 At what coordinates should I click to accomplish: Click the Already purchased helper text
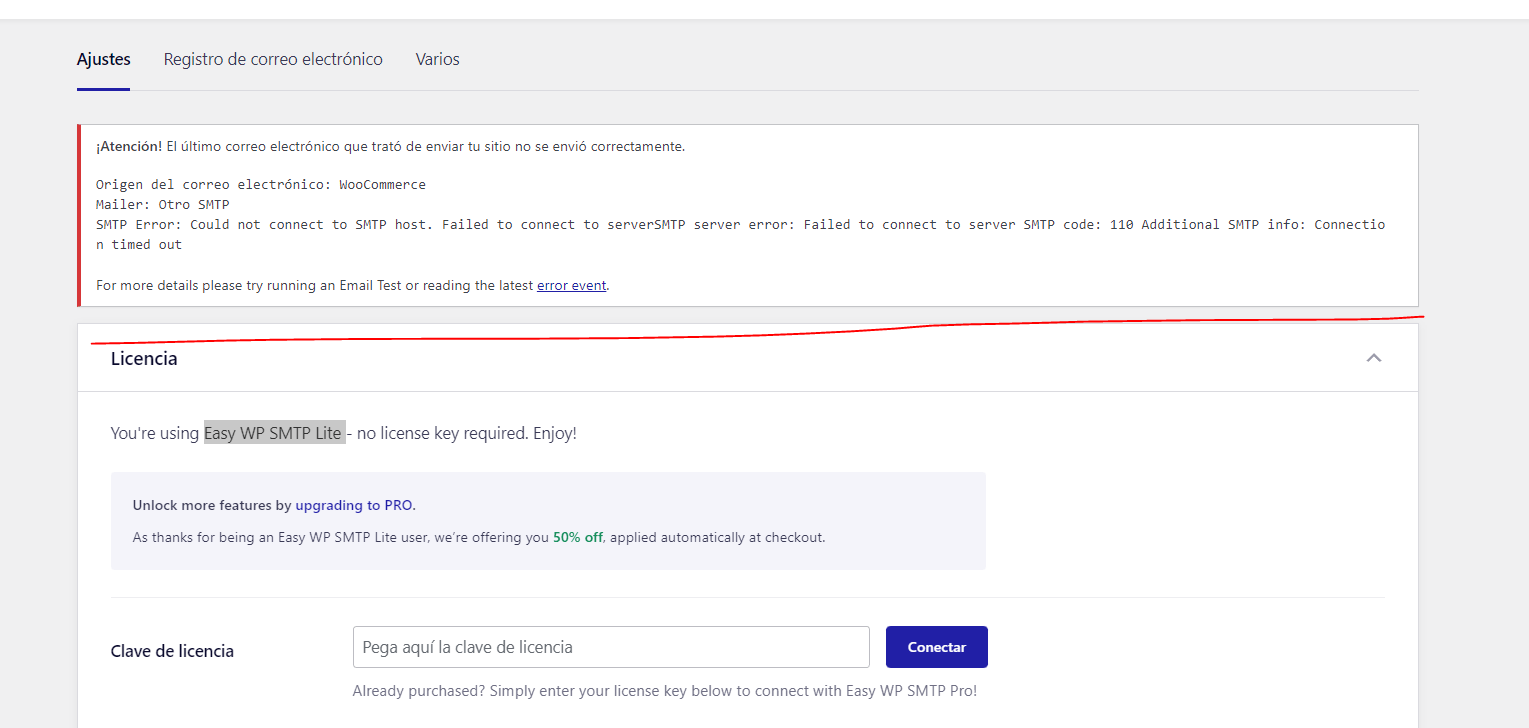pos(664,691)
